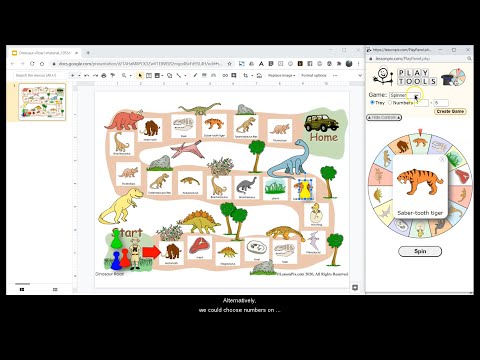This screenshot has width=480, height=360.
Task: Open the Zoom level dropdown arrow
Action: point(130,76)
